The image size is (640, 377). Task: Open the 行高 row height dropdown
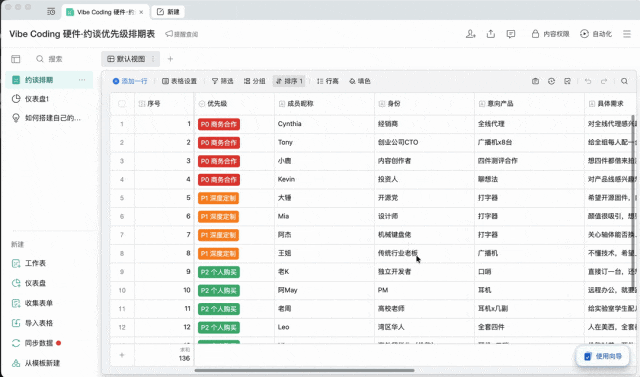[328, 81]
